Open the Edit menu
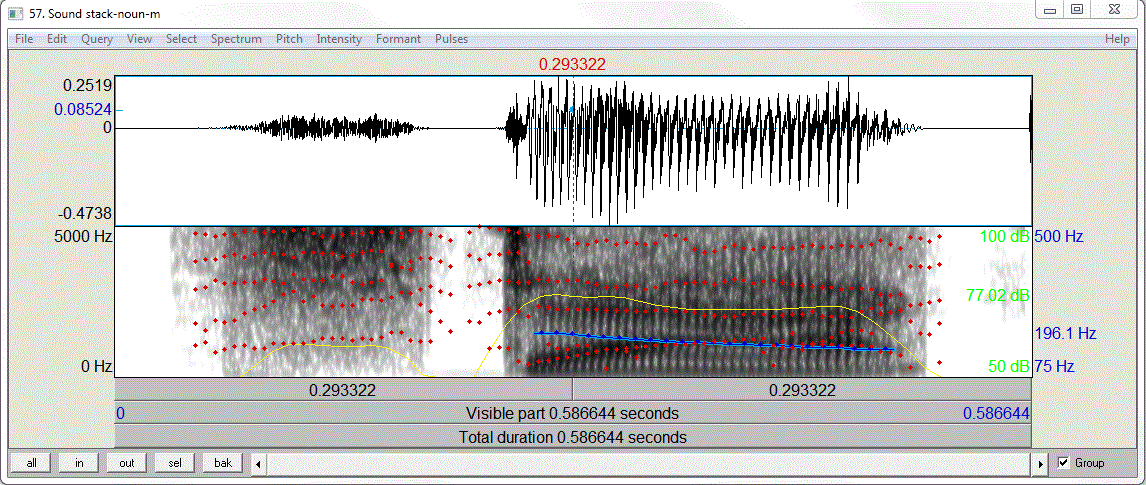1146x485 pixels. [x=57, y=39]
